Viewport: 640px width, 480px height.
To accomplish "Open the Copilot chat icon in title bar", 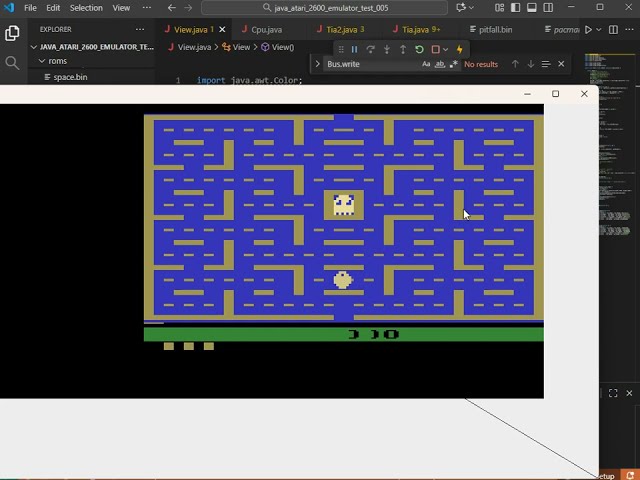I will click(461, 8).
